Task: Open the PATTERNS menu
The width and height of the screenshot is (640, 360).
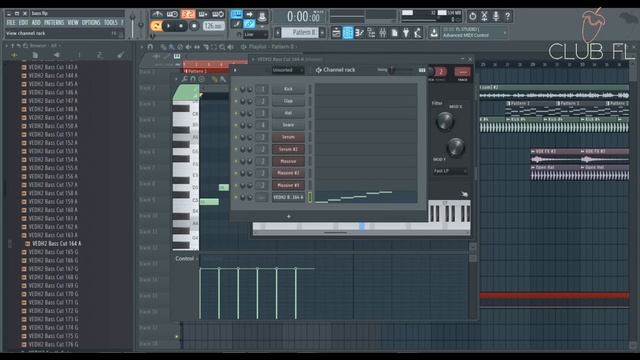Action: click(x=54, y=22)
